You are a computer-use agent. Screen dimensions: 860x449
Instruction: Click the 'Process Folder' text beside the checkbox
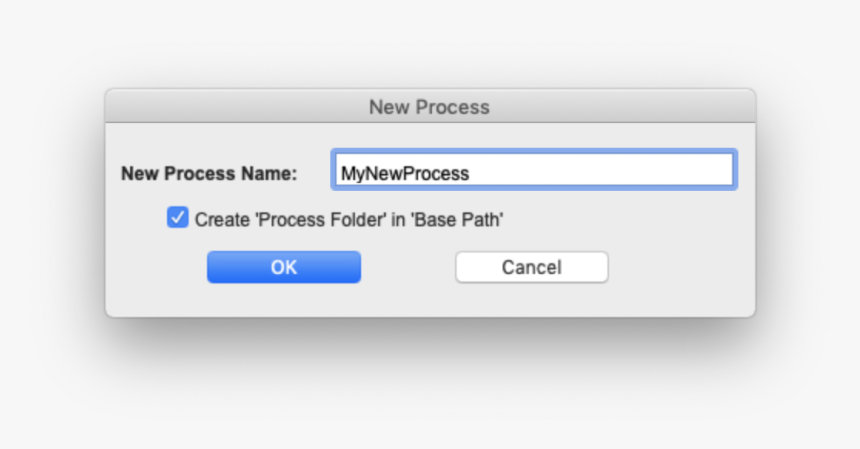(x=322, y=219)
